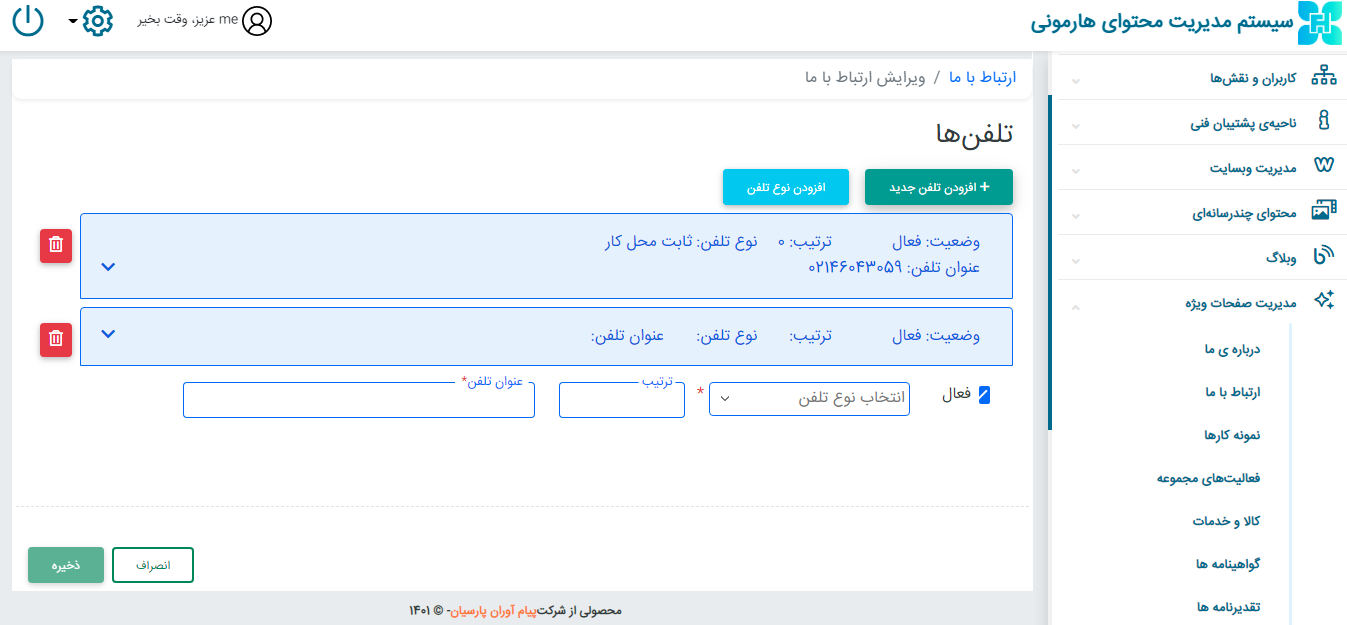Click the افزودن تلفن جدید button
1347x625 pixels.
(x=938, y=187)
